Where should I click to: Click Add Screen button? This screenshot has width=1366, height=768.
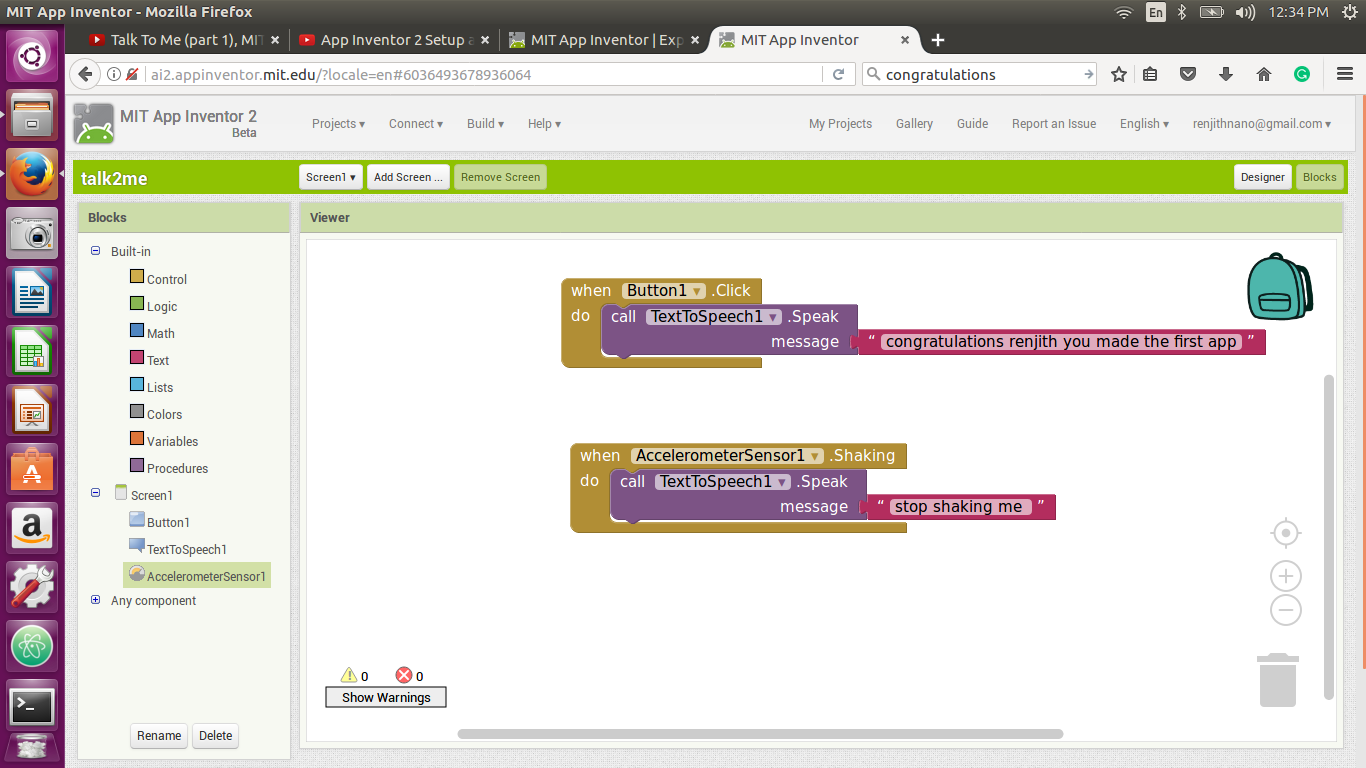click(x=408, y=177)
